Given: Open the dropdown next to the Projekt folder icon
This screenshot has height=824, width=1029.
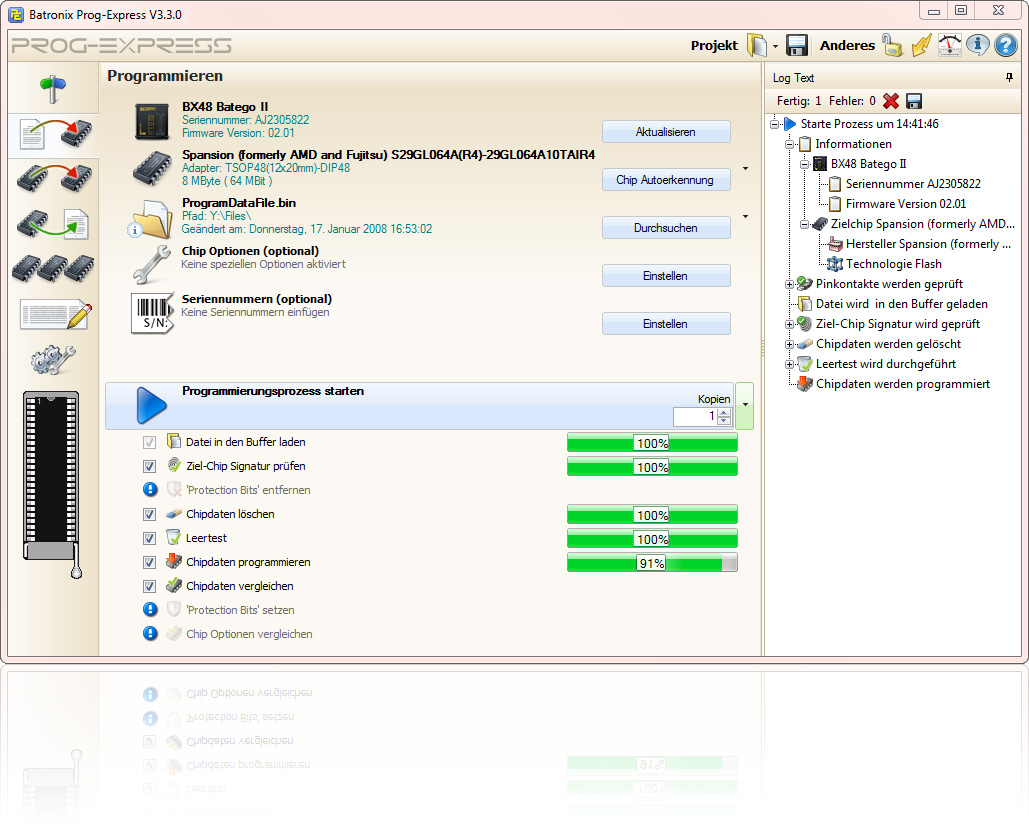Looking at the screenshot, I should coord(775,45).
